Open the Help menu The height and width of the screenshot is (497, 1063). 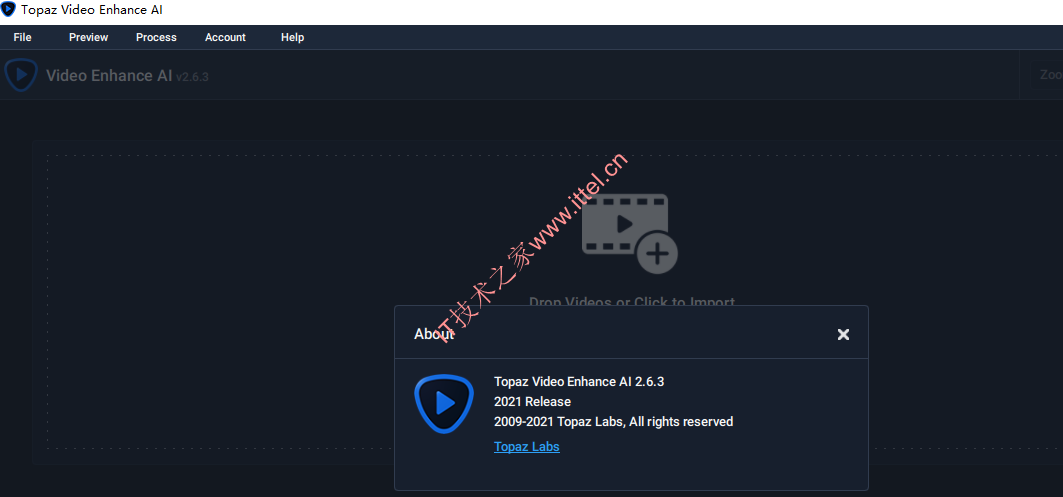[292, 37]
